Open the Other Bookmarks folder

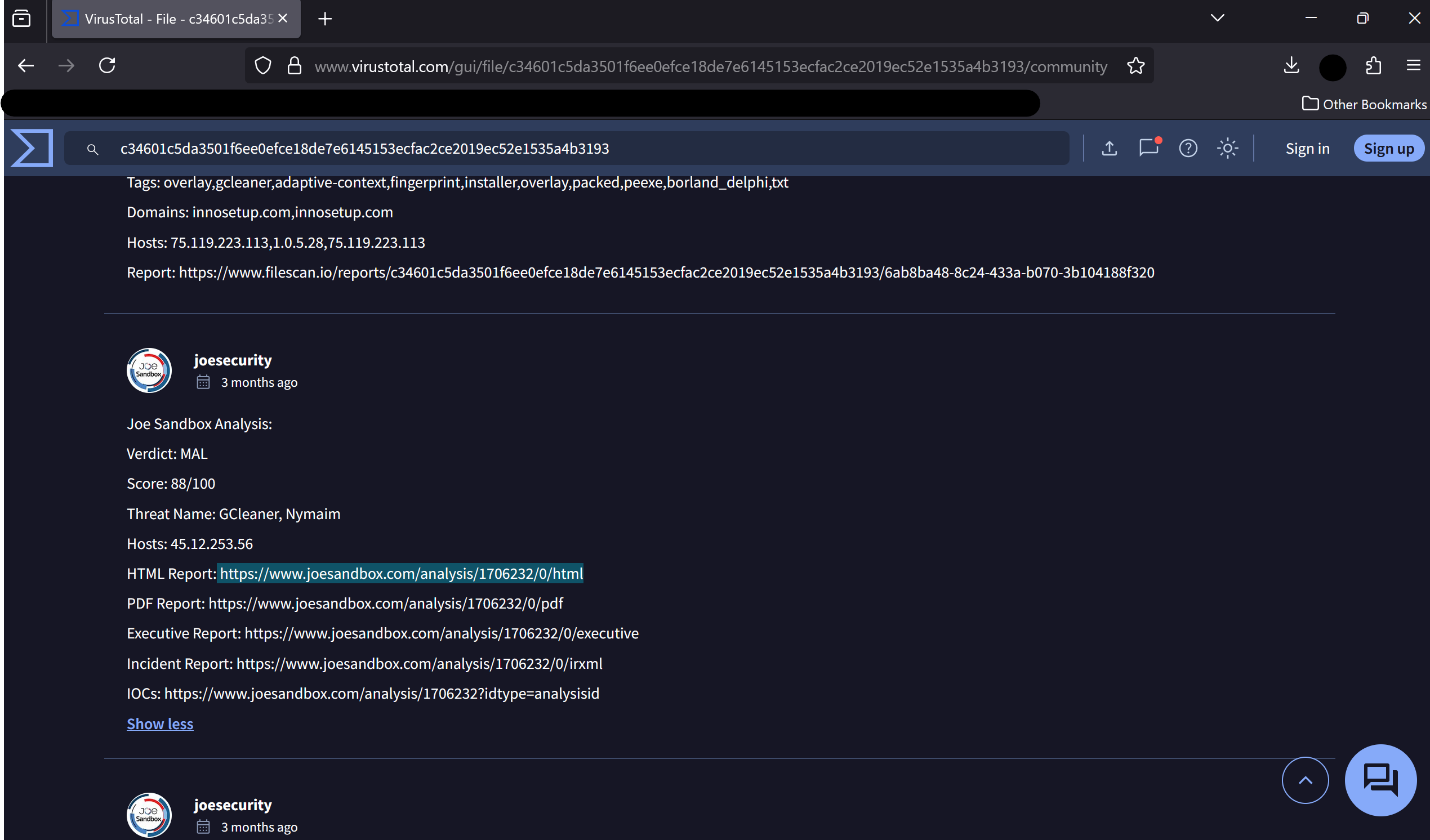coord(1364,104)
